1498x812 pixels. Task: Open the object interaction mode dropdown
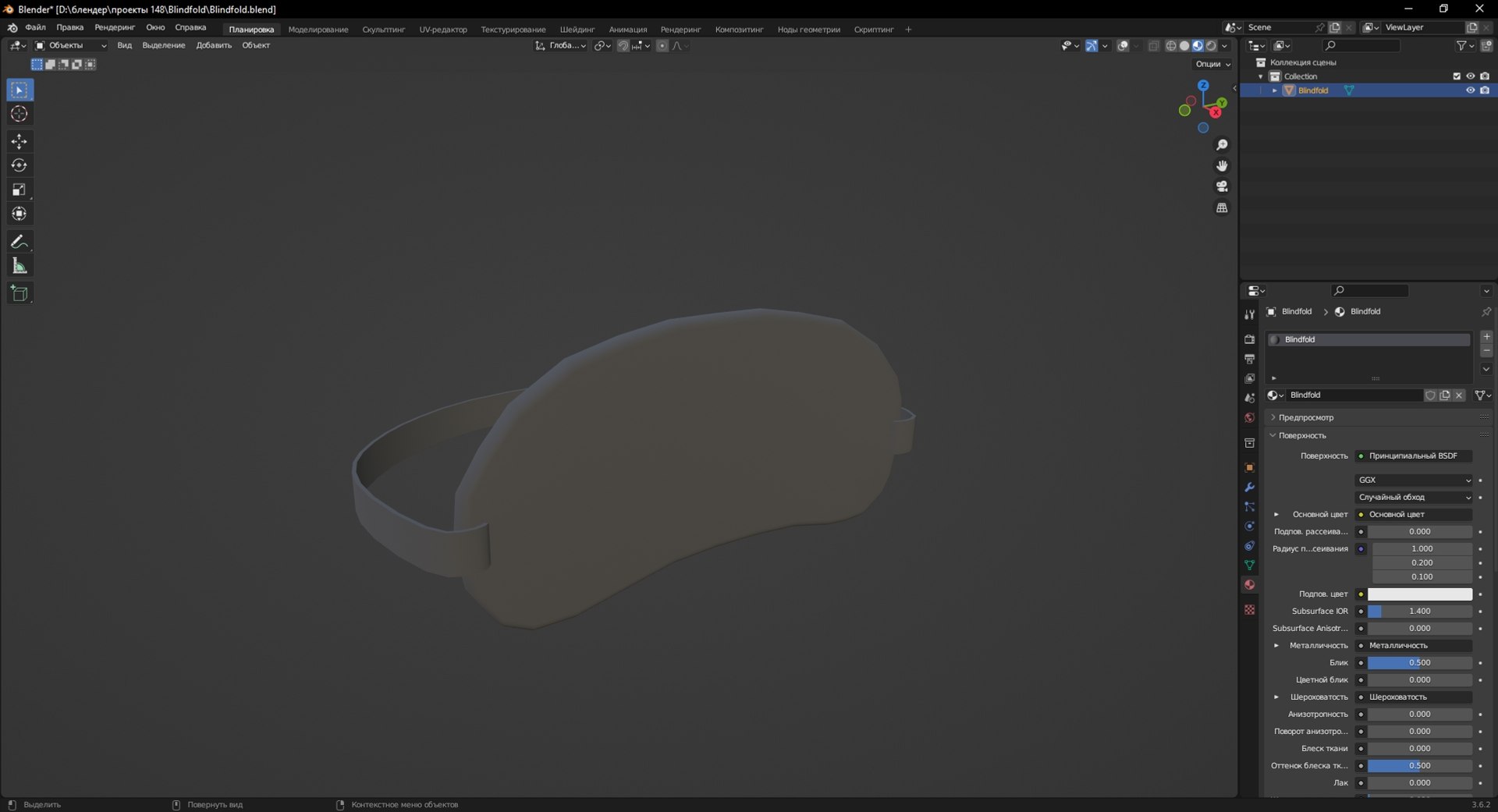coord(71,46)
